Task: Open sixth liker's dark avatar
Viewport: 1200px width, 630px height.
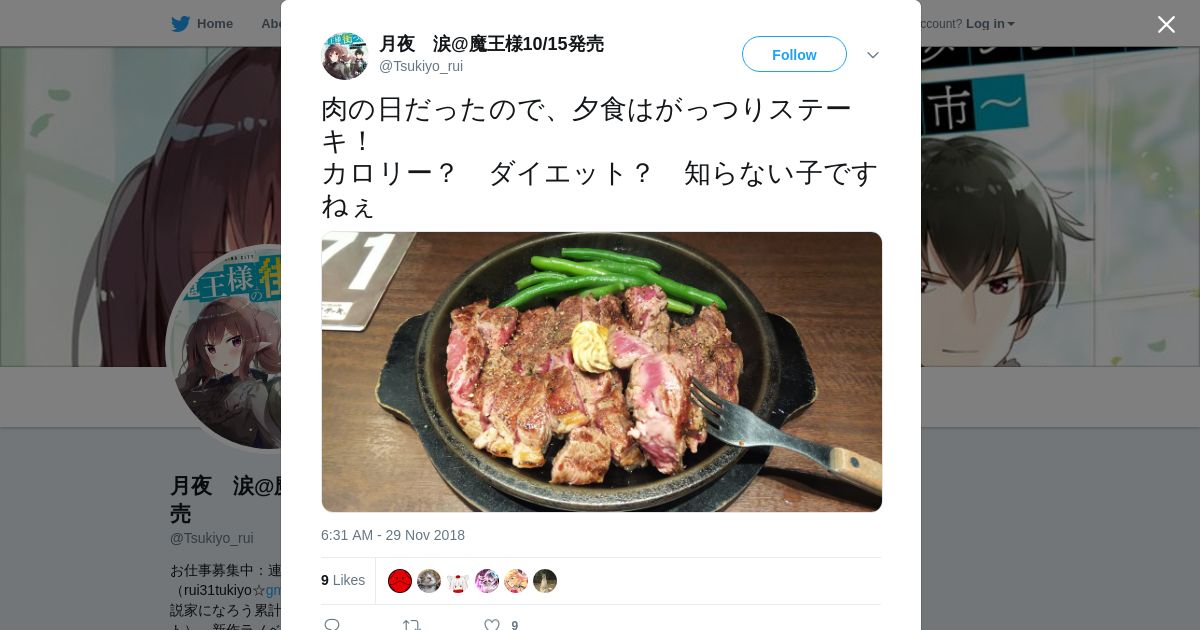Action: click(545, 581)
